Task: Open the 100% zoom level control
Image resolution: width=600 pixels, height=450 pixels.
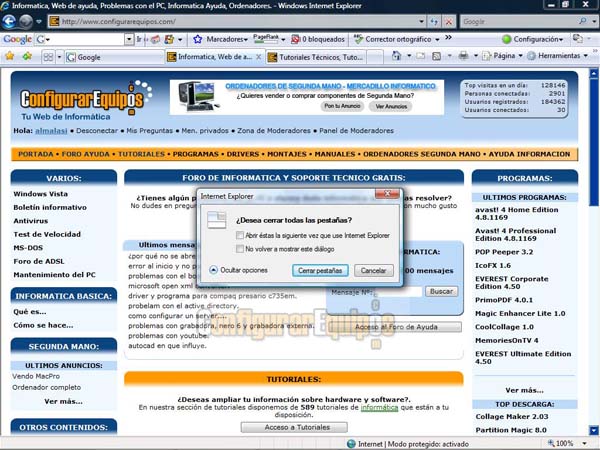Action: (567, 443)
